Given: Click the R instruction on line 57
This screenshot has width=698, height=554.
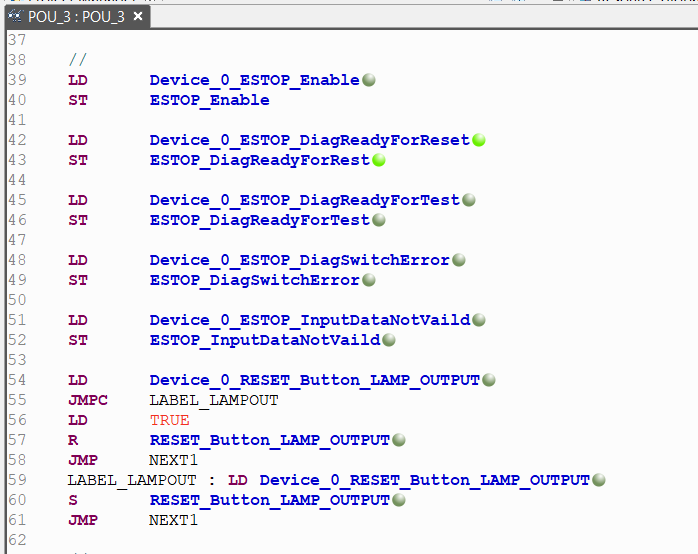Looking at the screenshot, I should coord(73,440).
